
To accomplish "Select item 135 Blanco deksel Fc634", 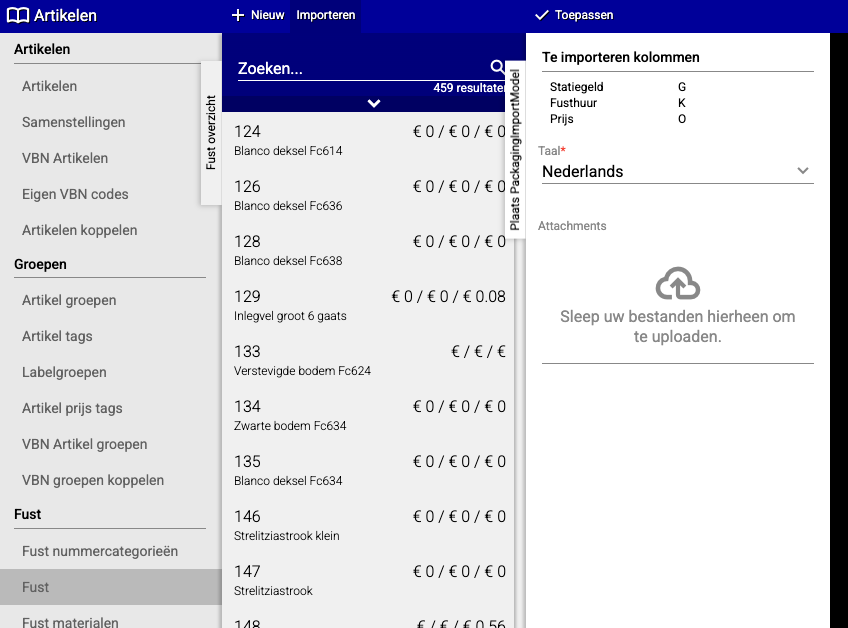I will click(368, 471).
